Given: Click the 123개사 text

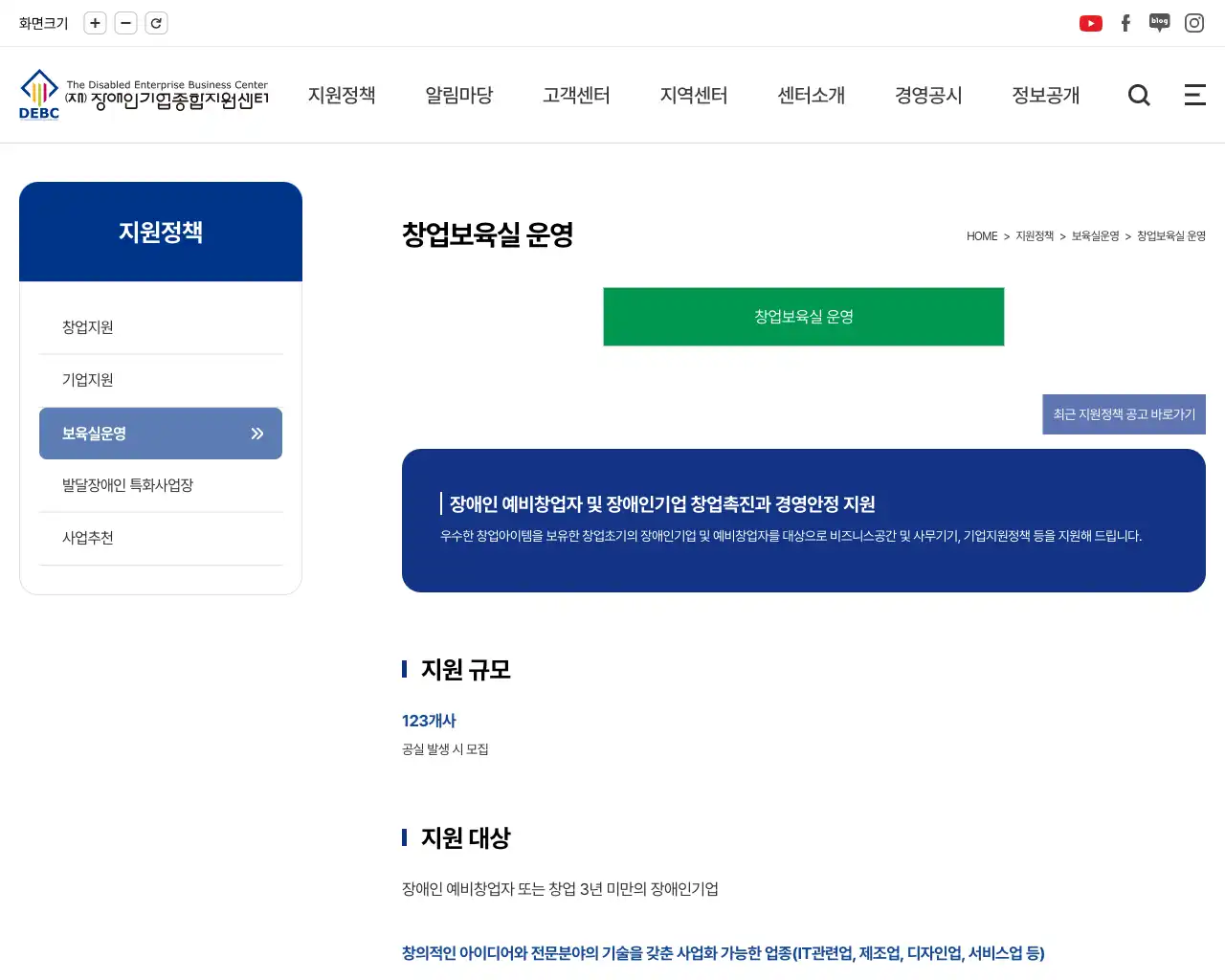Looking at the screenshot, I should (x=429, y=721).
